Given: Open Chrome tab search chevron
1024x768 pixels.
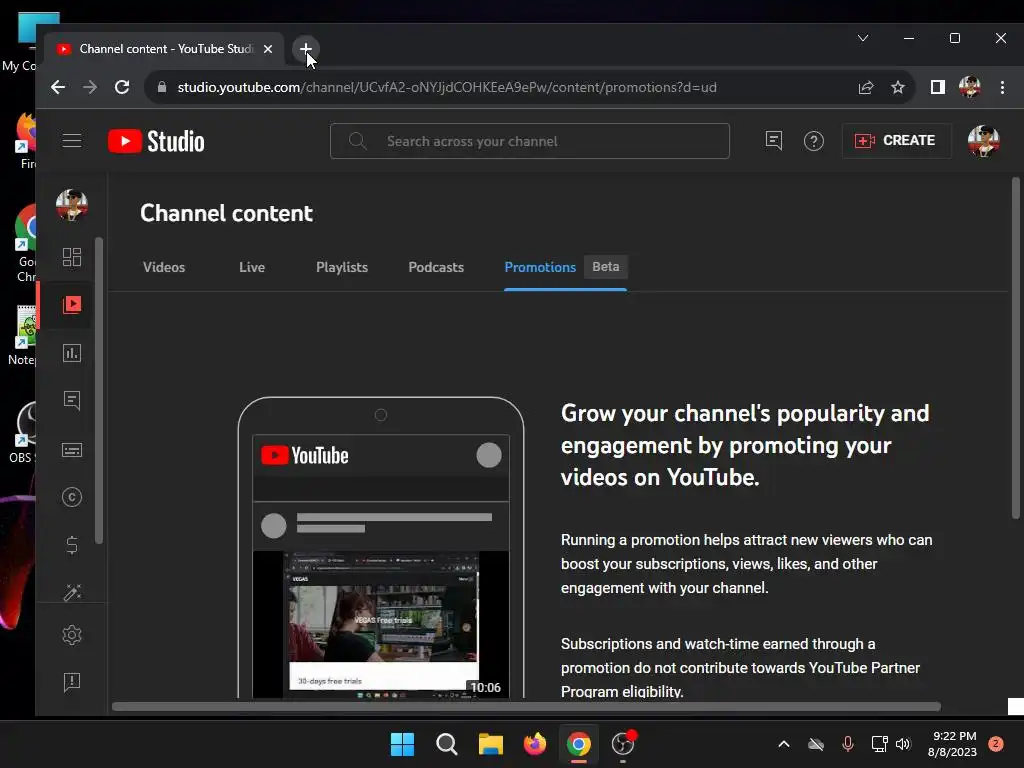Looking at the screenshot, I should coord(863,38).
